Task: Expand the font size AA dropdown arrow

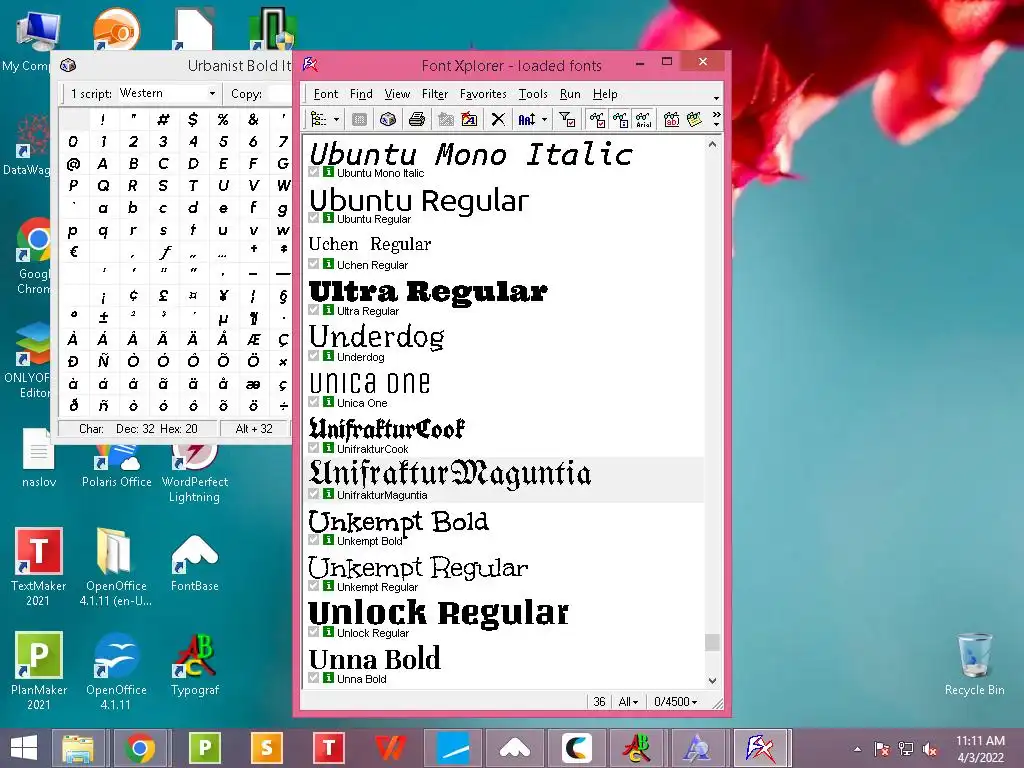Action: tap(545, 120)
